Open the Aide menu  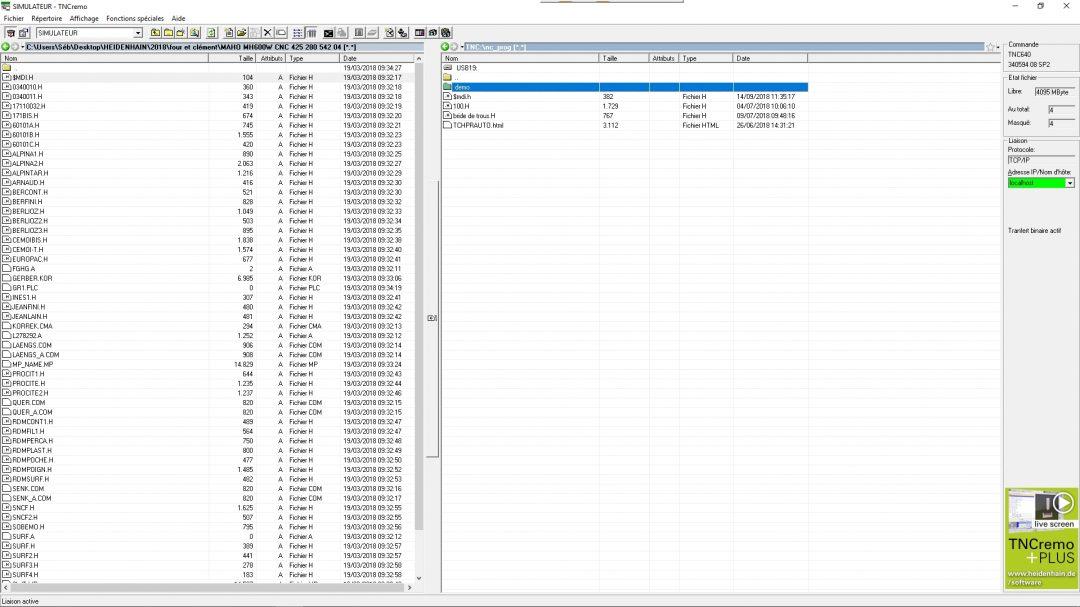pyautogui.click(x=178, y=19)
